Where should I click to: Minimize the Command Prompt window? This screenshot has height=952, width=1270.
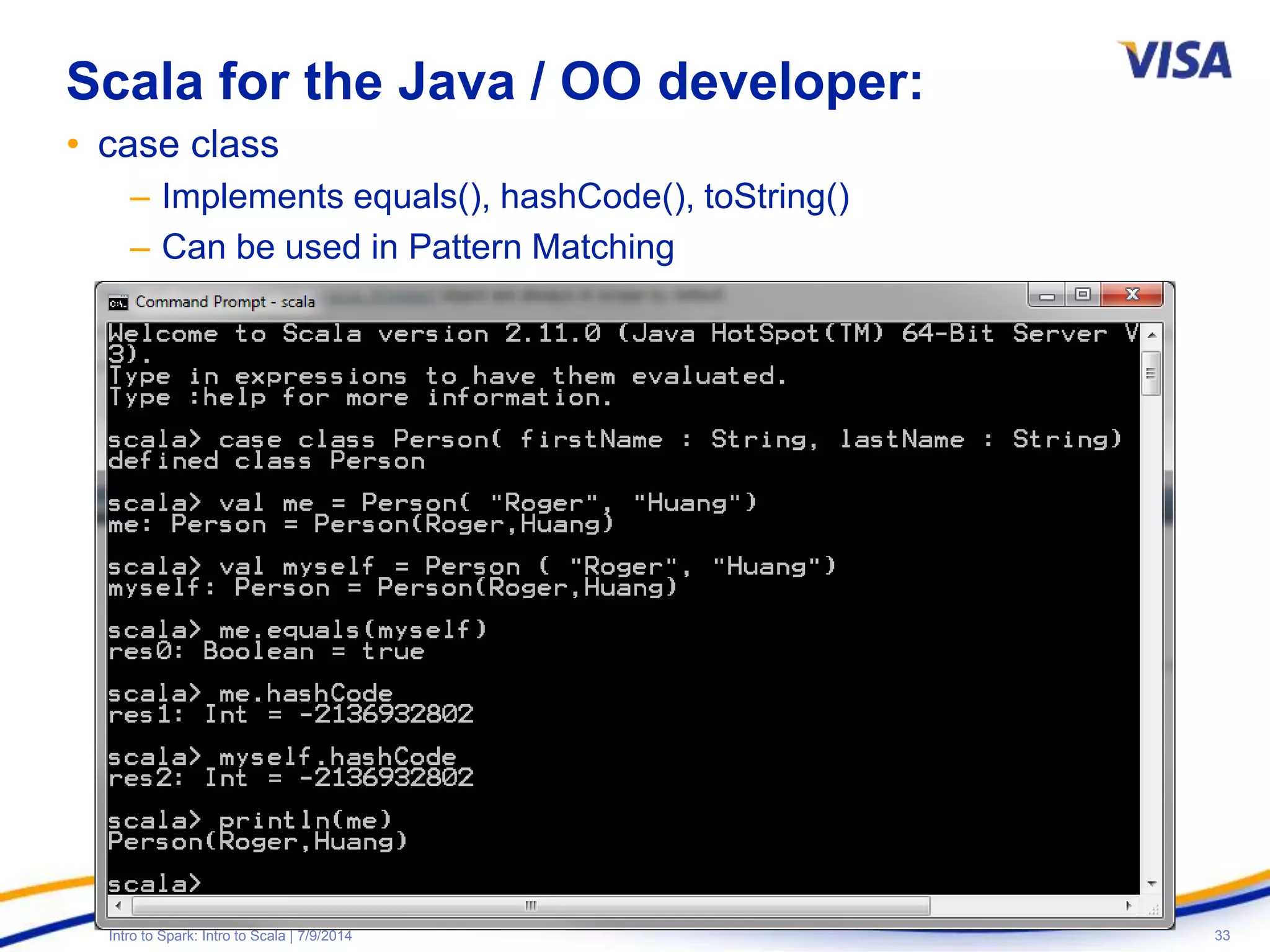point(1047,295)
